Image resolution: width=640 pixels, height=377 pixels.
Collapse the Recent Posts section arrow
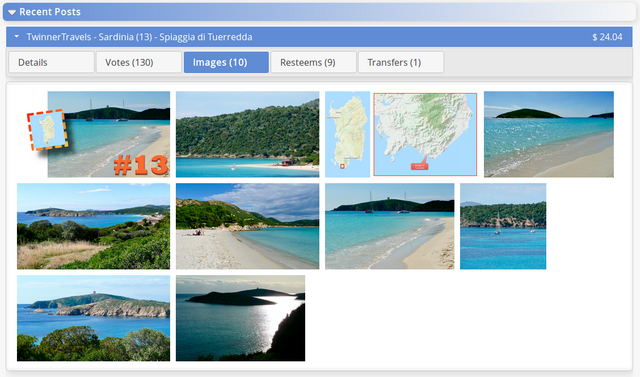(12, 12)
